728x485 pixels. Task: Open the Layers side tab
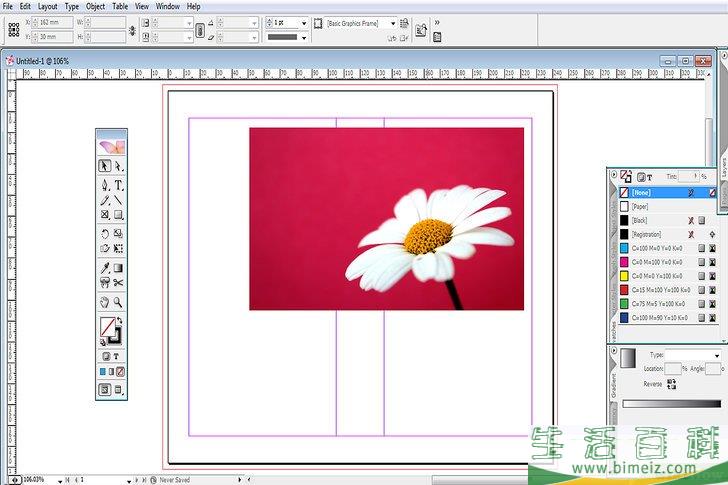(x=724, y=168)
